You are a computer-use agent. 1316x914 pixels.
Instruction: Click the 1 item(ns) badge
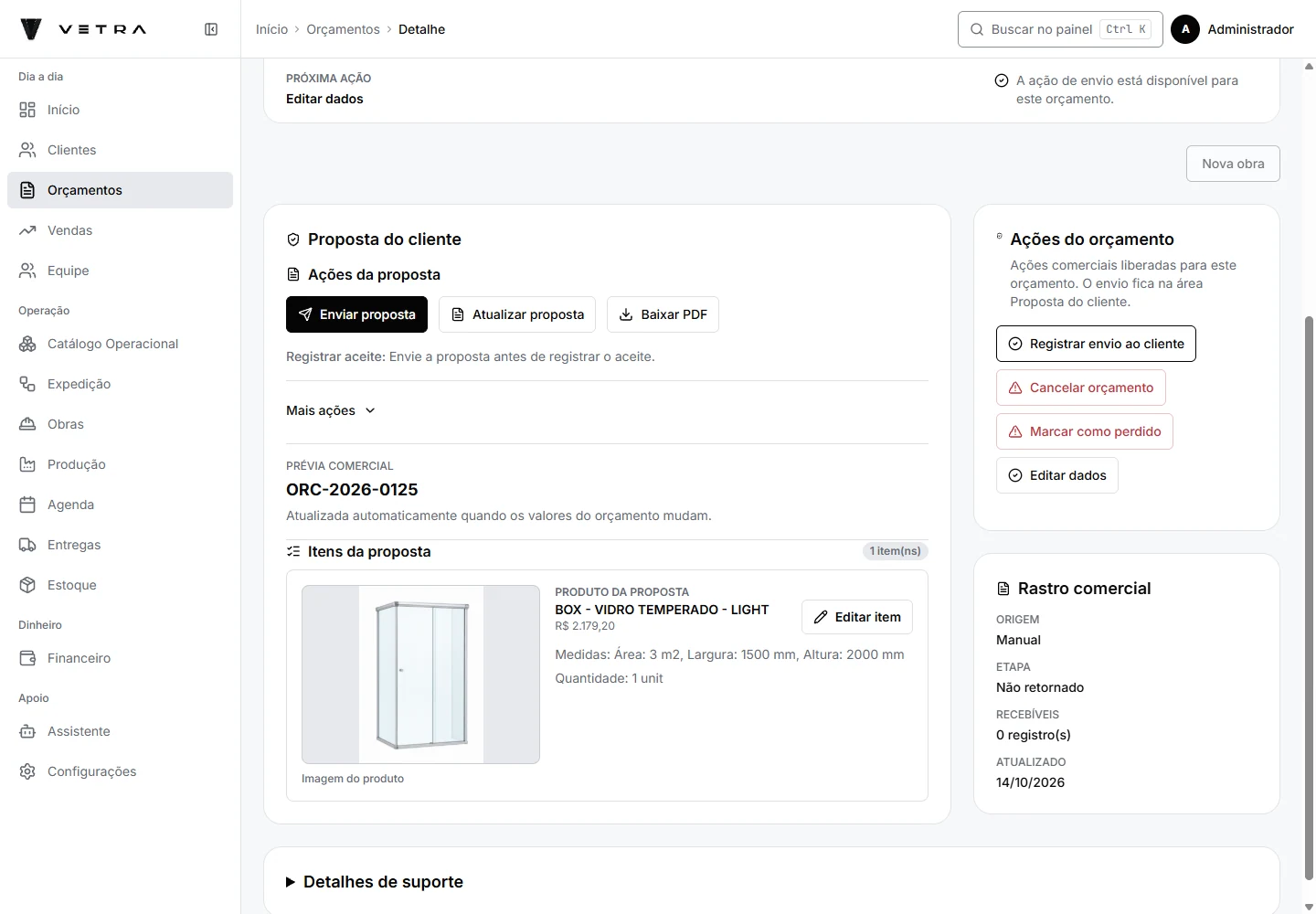(x=896, y=551)
